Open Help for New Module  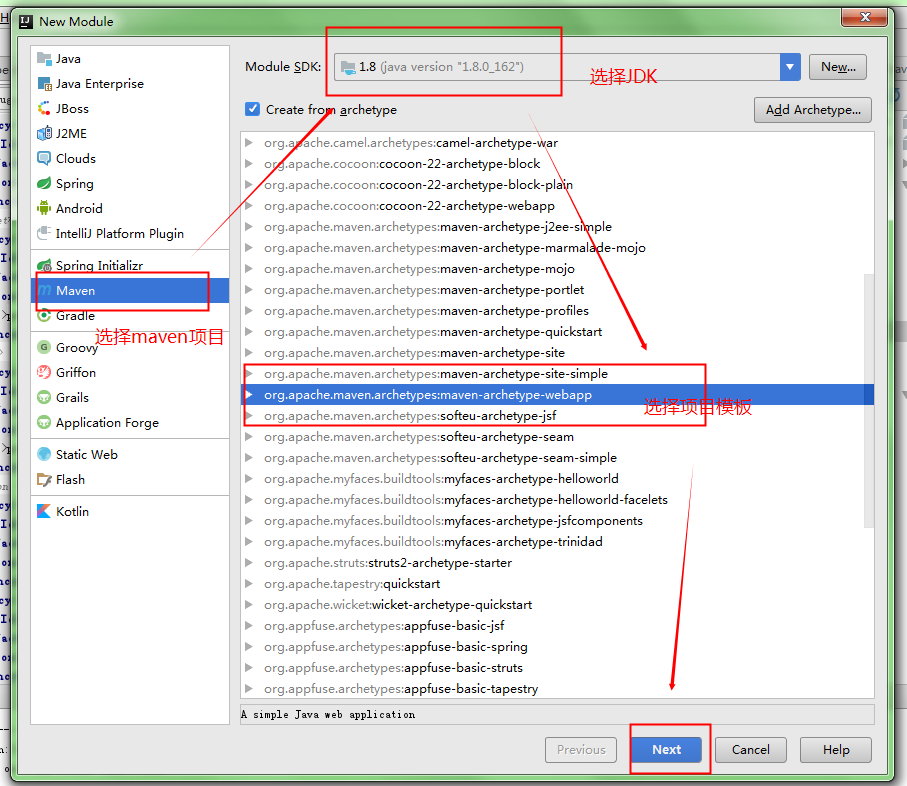click(x=836, y=750)
